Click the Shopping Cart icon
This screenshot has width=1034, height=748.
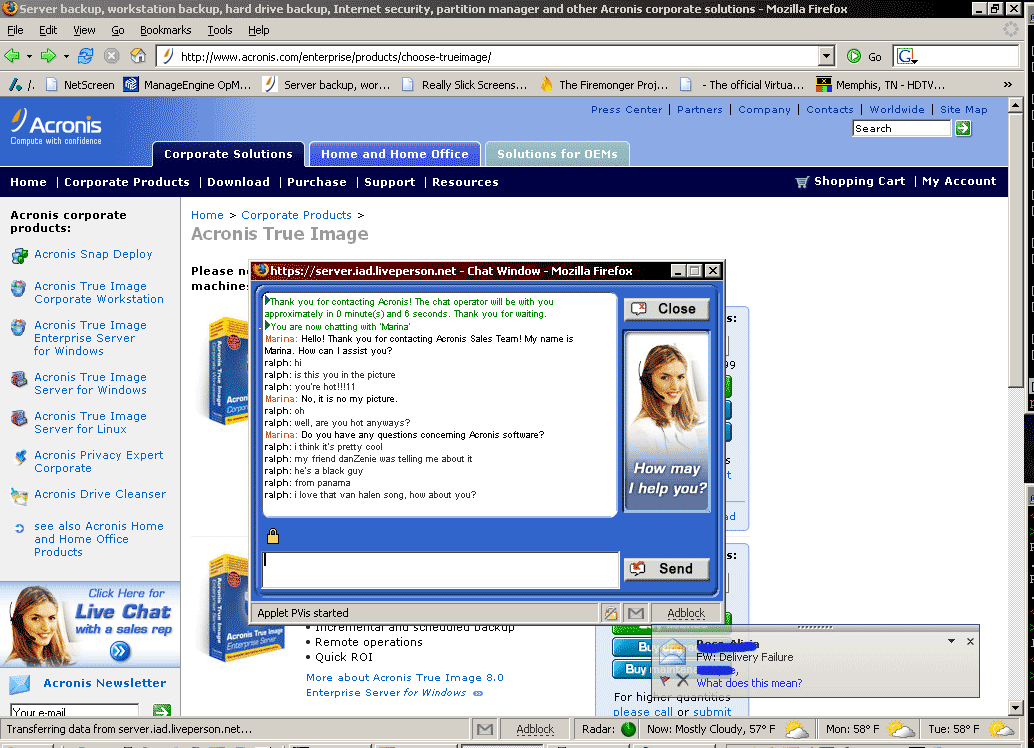click(802, 182)
